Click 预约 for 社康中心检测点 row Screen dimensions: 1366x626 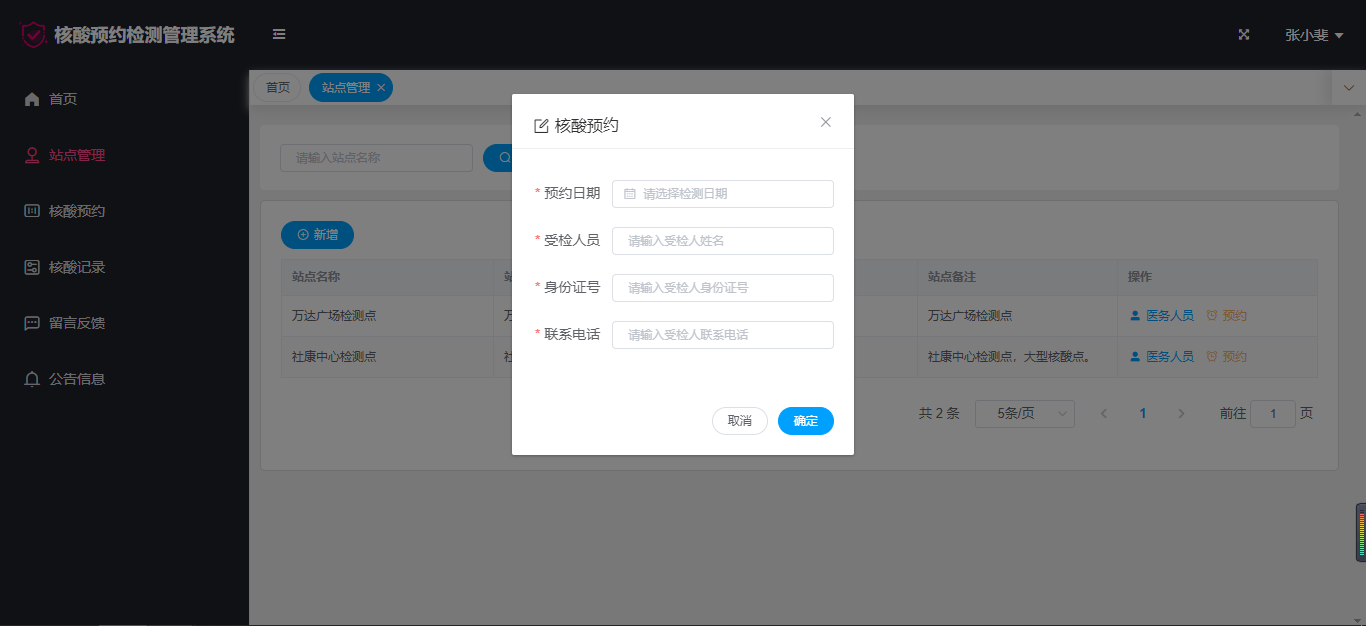[1226, 357]
